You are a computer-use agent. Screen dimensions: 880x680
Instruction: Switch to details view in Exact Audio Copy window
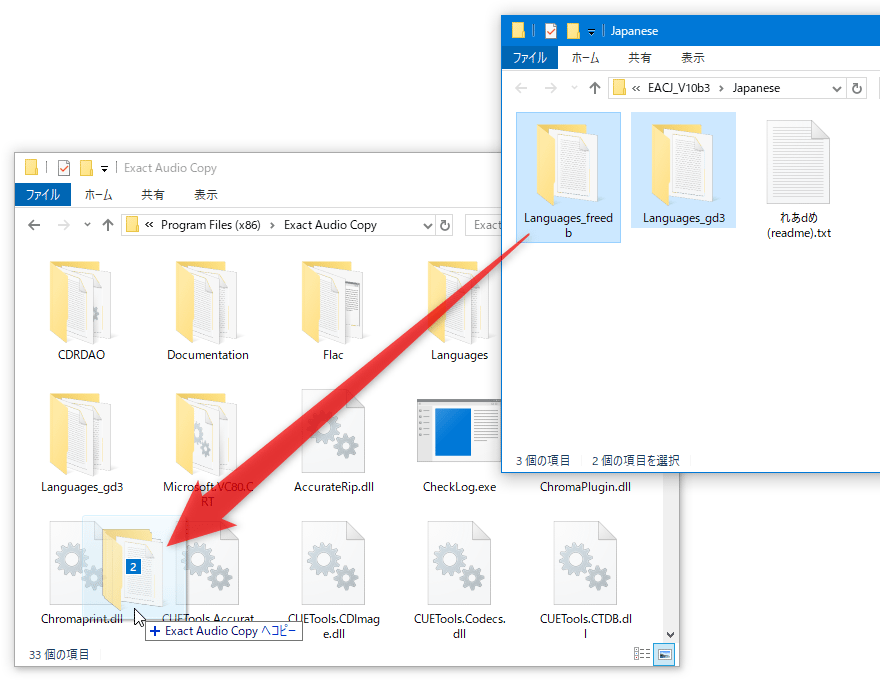642,654
